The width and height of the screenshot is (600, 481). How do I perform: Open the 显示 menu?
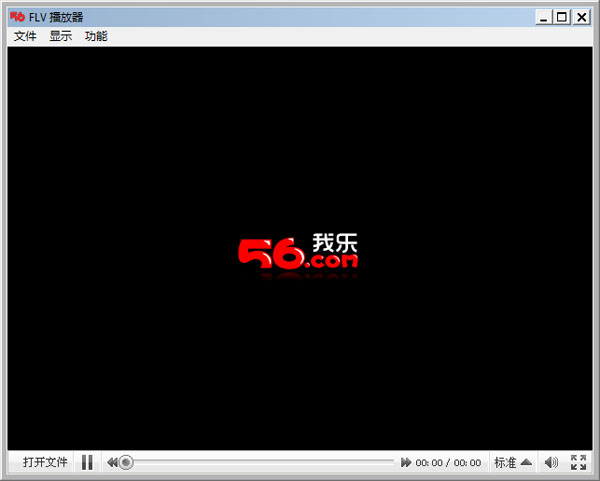(60, 36)
